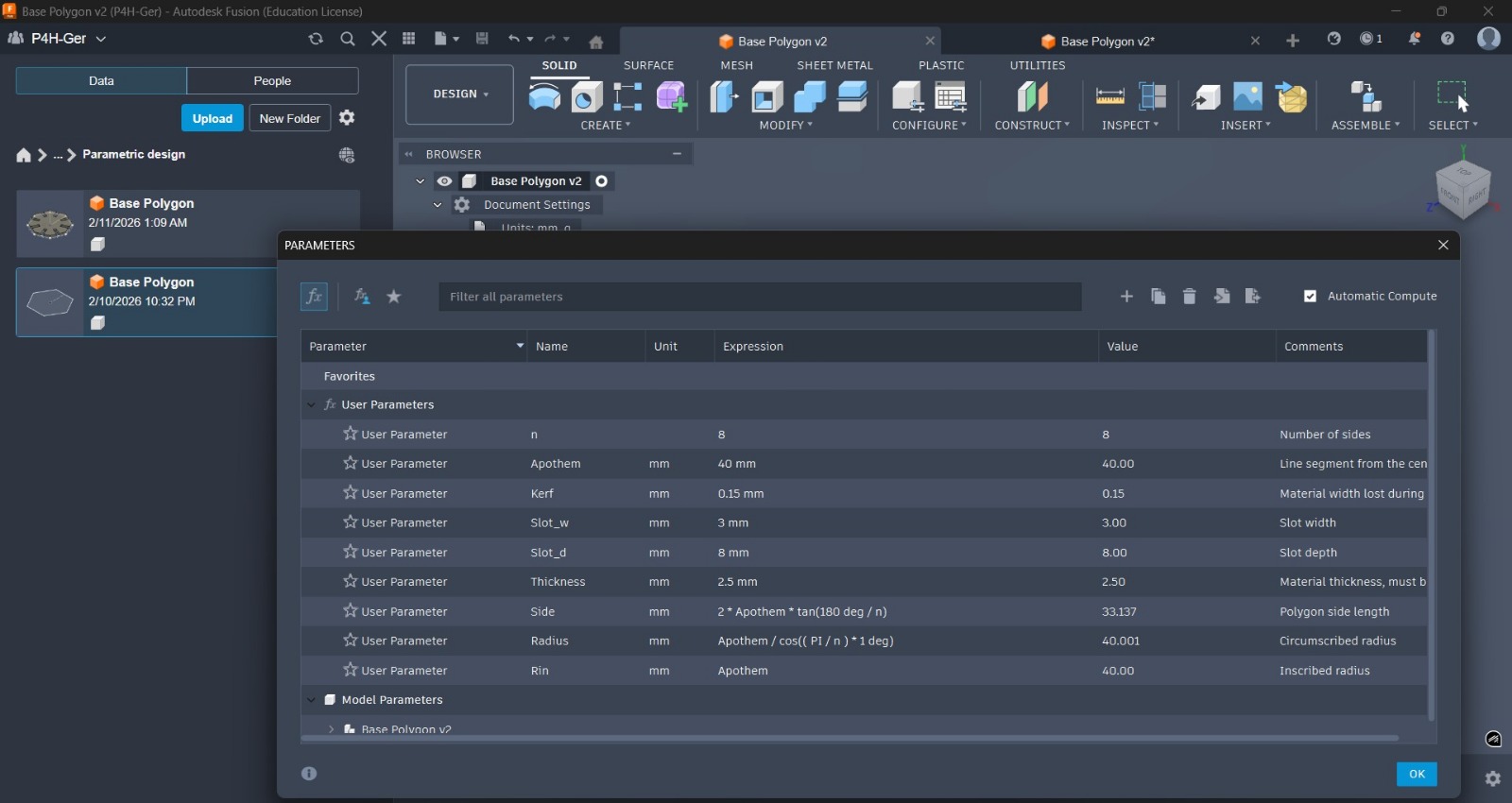Click the fx parameters view icon
The image size is (1512, 803).
click(314, 297)
